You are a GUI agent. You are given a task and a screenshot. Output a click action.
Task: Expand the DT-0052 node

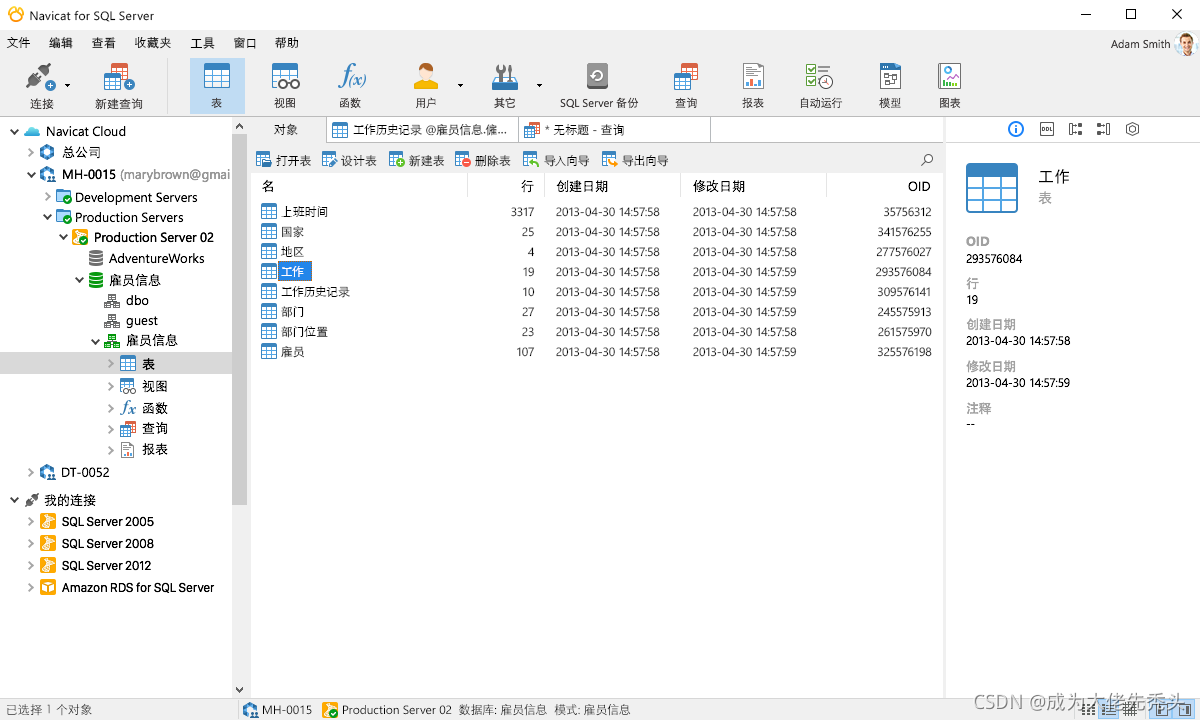tap(31, 472)
